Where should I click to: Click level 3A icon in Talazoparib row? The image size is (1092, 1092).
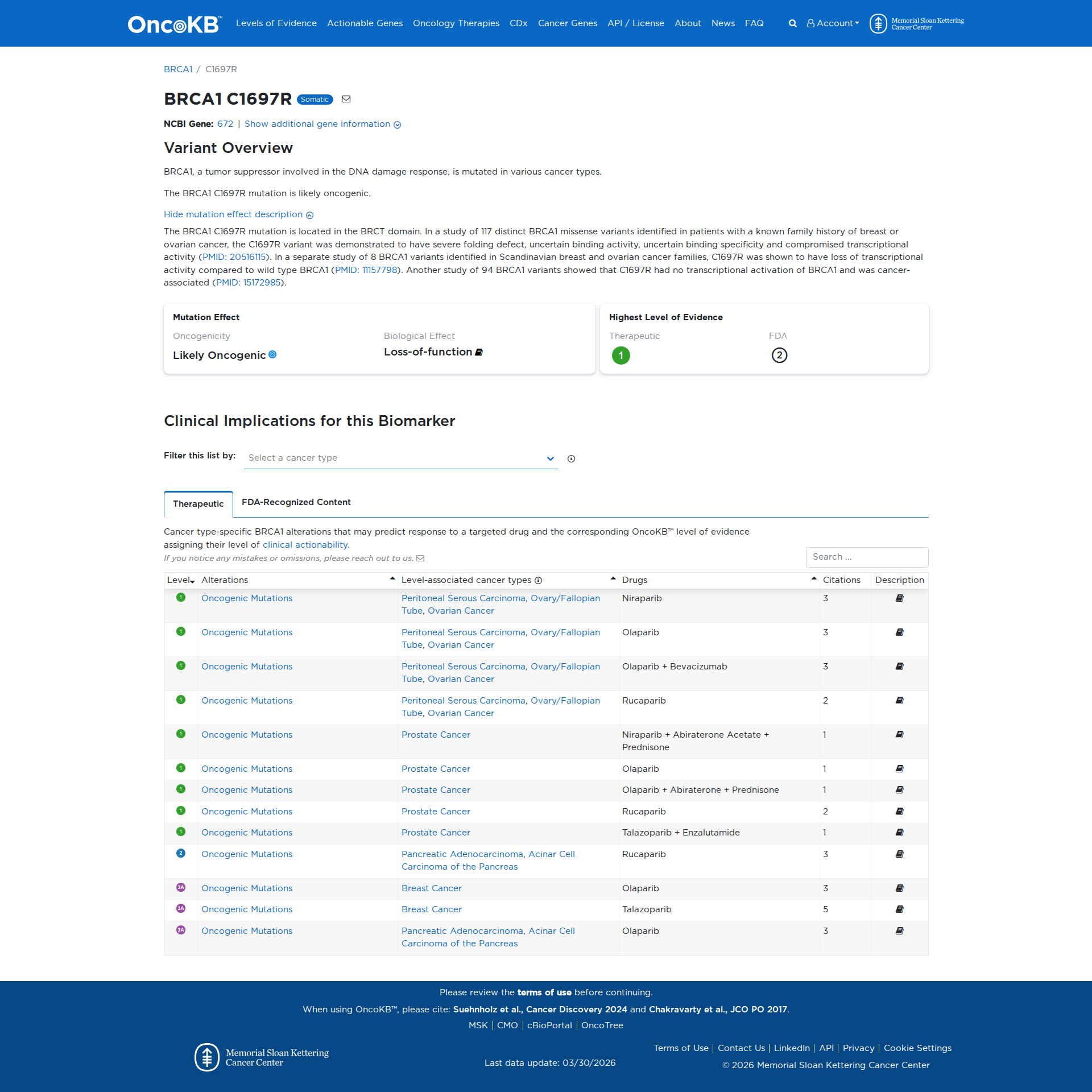pyautogui.click(x=181, y=908)
